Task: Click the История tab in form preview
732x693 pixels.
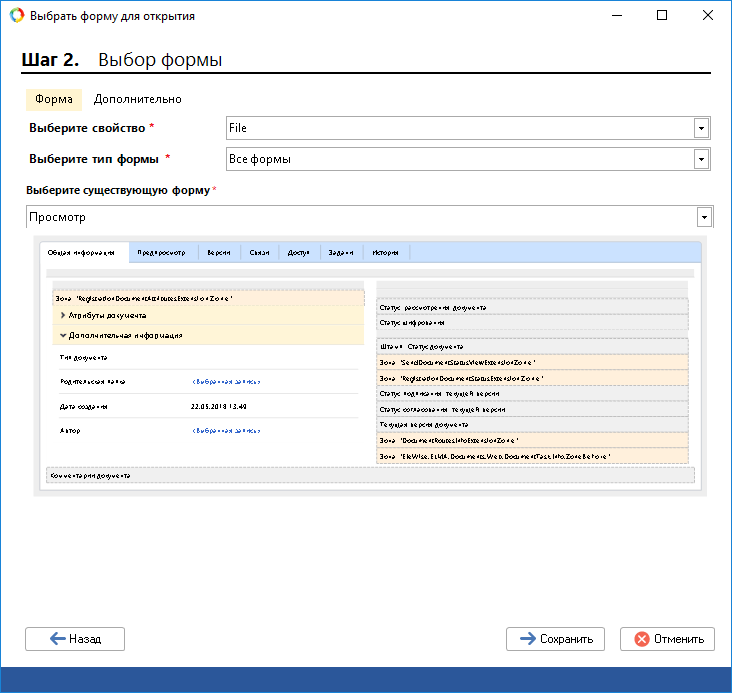Action: 385,253
